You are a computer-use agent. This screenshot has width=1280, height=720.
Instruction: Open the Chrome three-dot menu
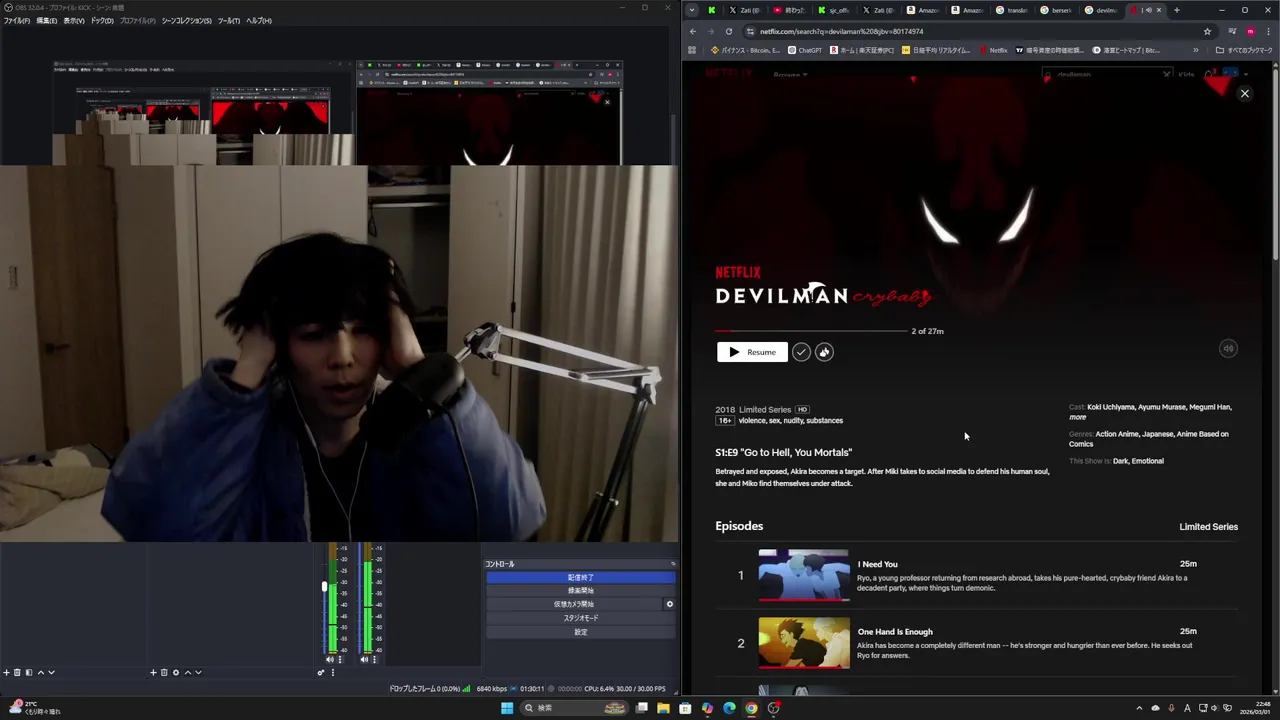1268,31
